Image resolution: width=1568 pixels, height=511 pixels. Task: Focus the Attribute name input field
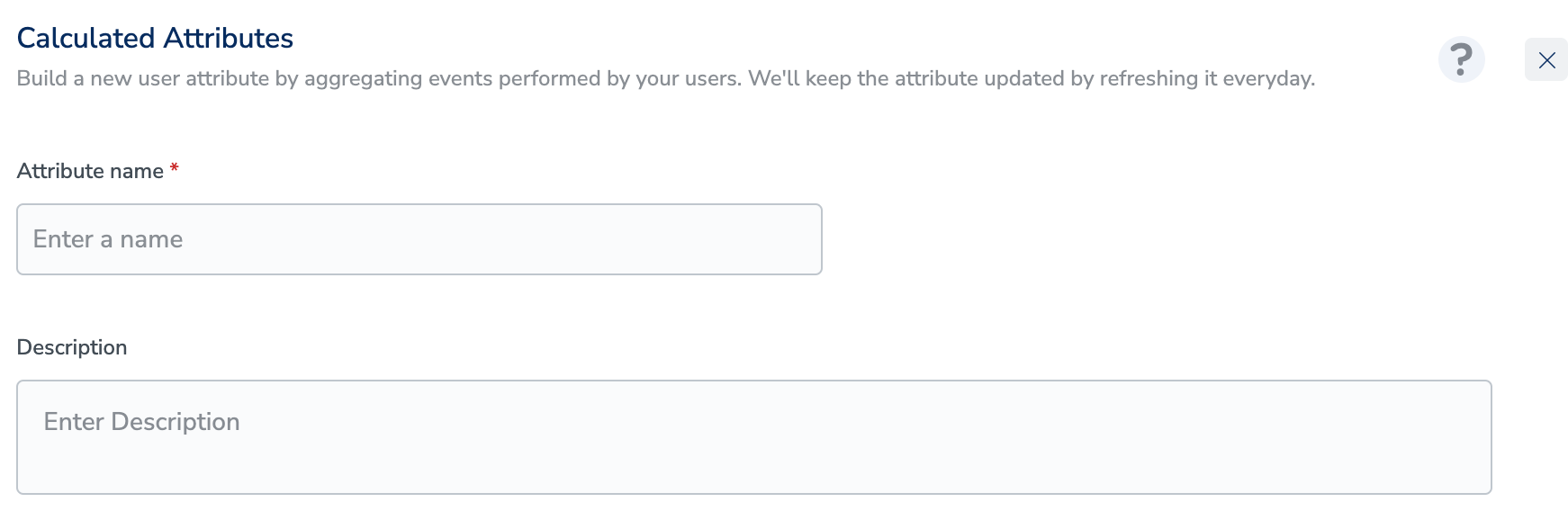(x=419, y=239)
